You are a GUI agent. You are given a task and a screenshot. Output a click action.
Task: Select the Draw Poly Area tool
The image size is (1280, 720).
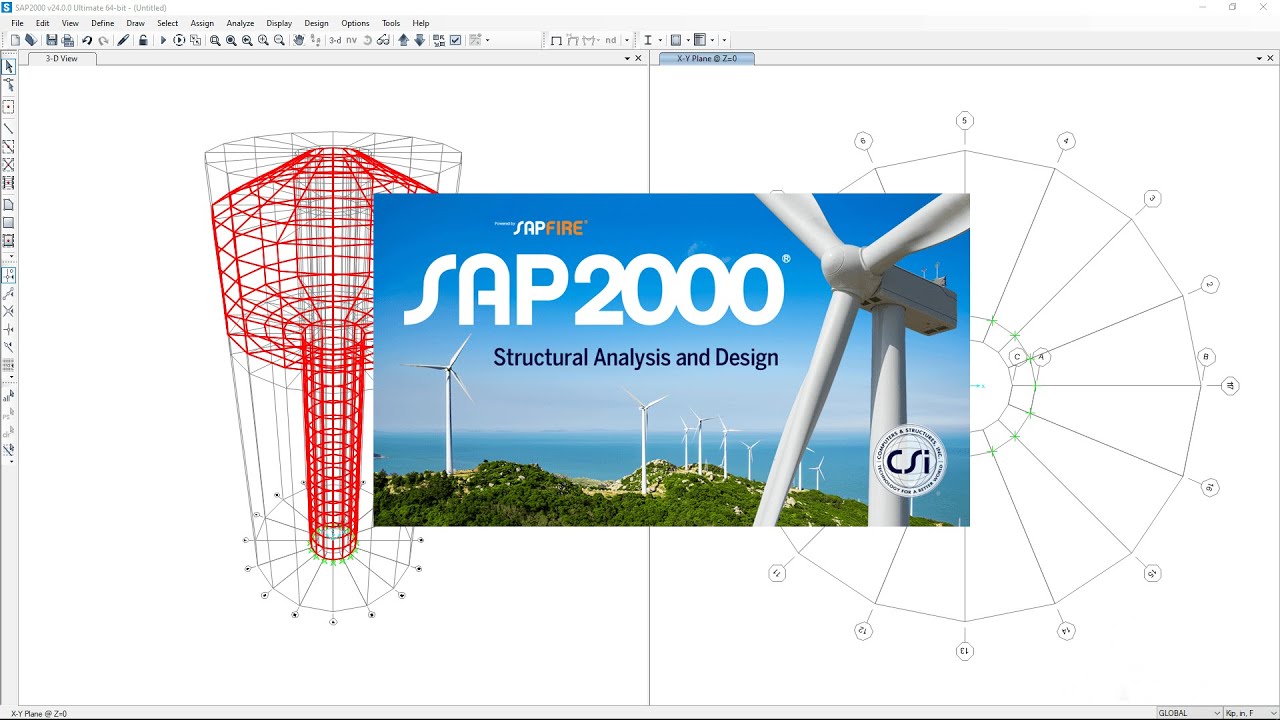9,204
